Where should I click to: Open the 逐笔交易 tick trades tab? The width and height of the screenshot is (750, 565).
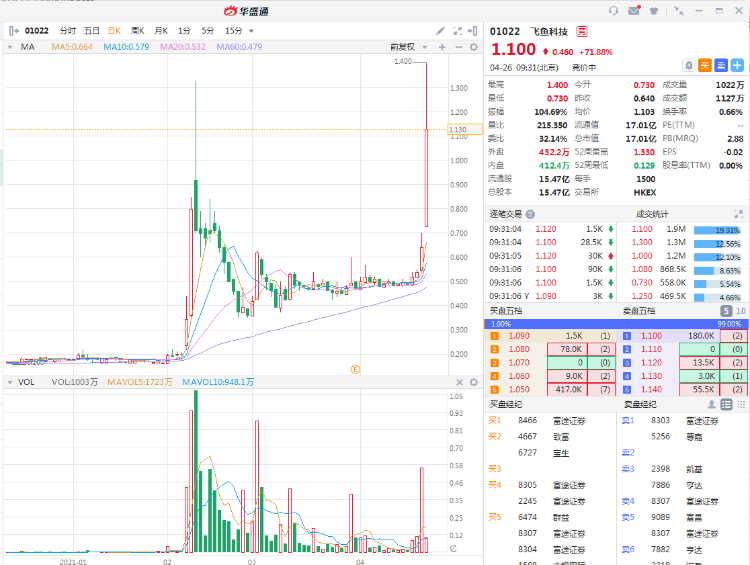tap(506, 214)
